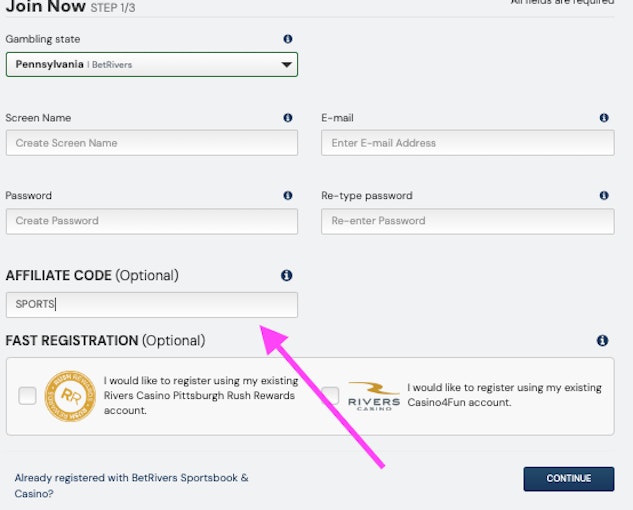
Task: Click the info icon next to E-mail
Action: tap(604, 118)
